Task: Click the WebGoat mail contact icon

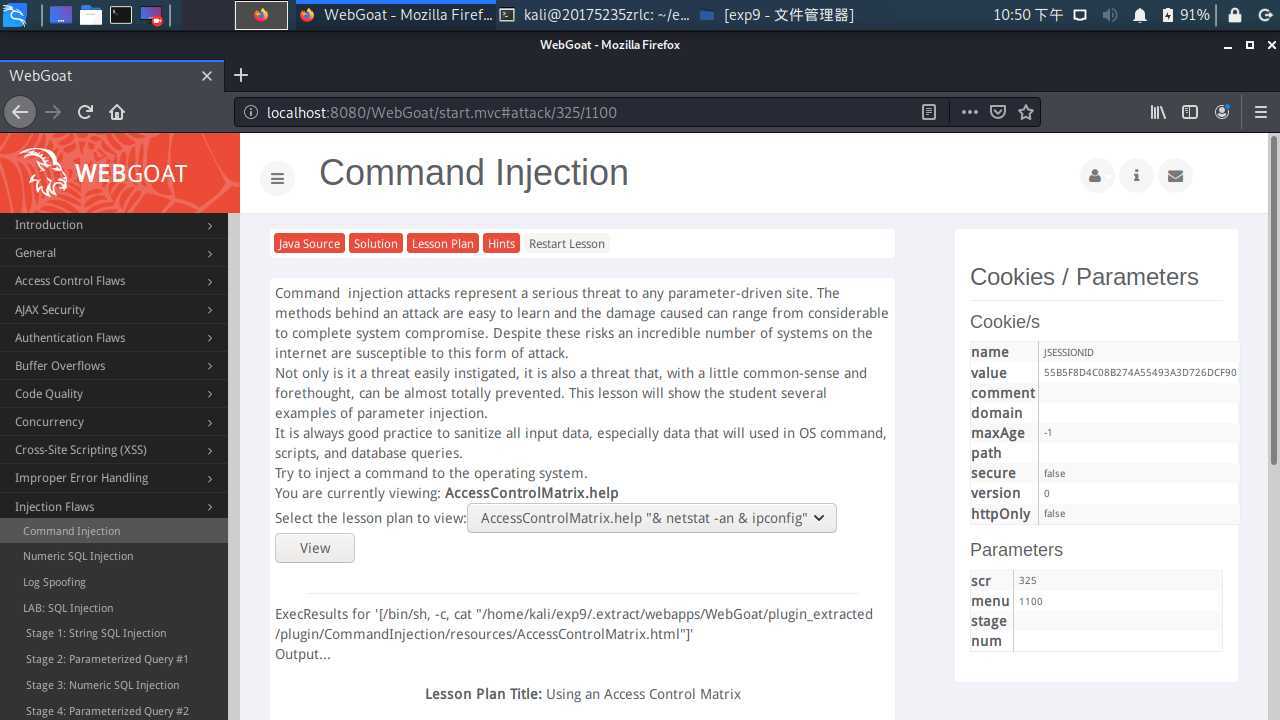Action: (1175, 176)
